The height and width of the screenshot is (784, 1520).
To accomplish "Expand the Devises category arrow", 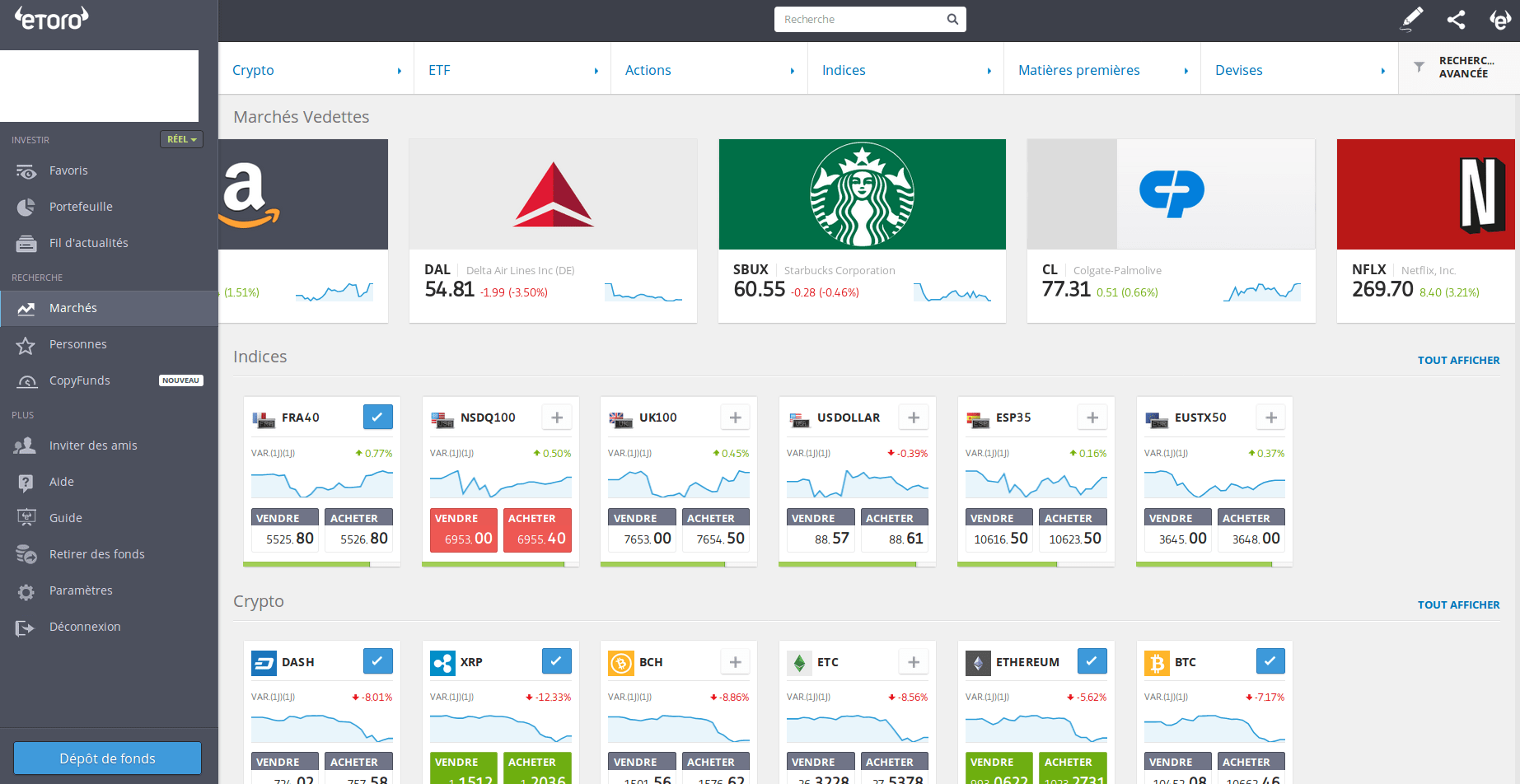I will [x=1383, y=71].
